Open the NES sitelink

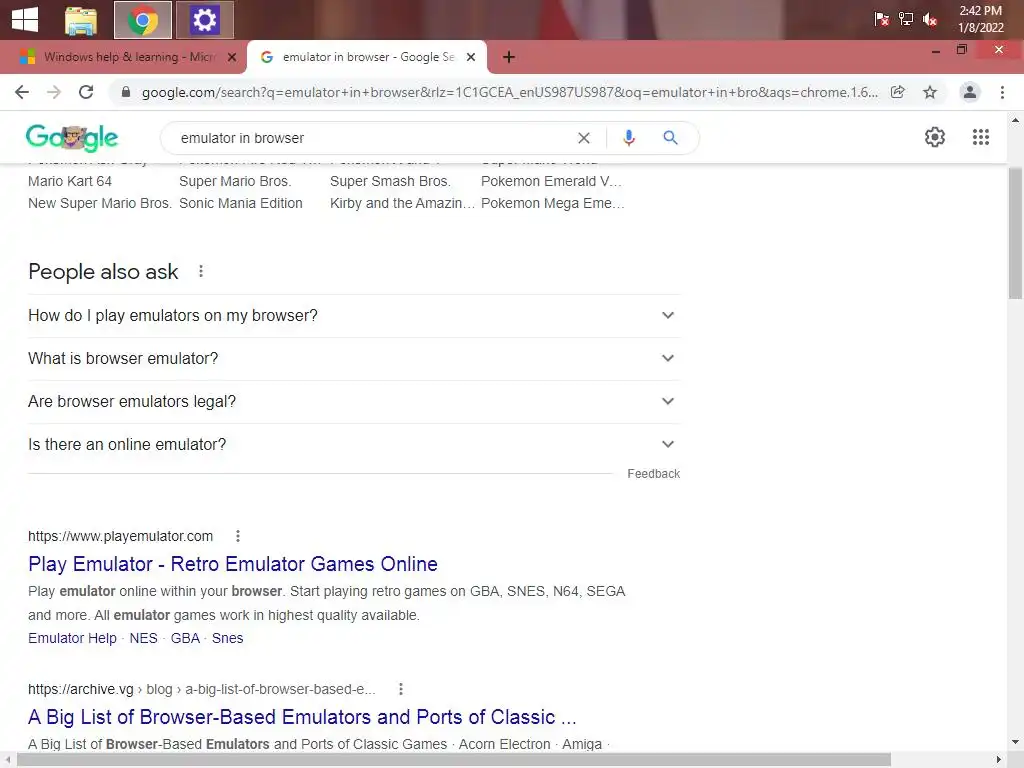click(x=144, y=638)
